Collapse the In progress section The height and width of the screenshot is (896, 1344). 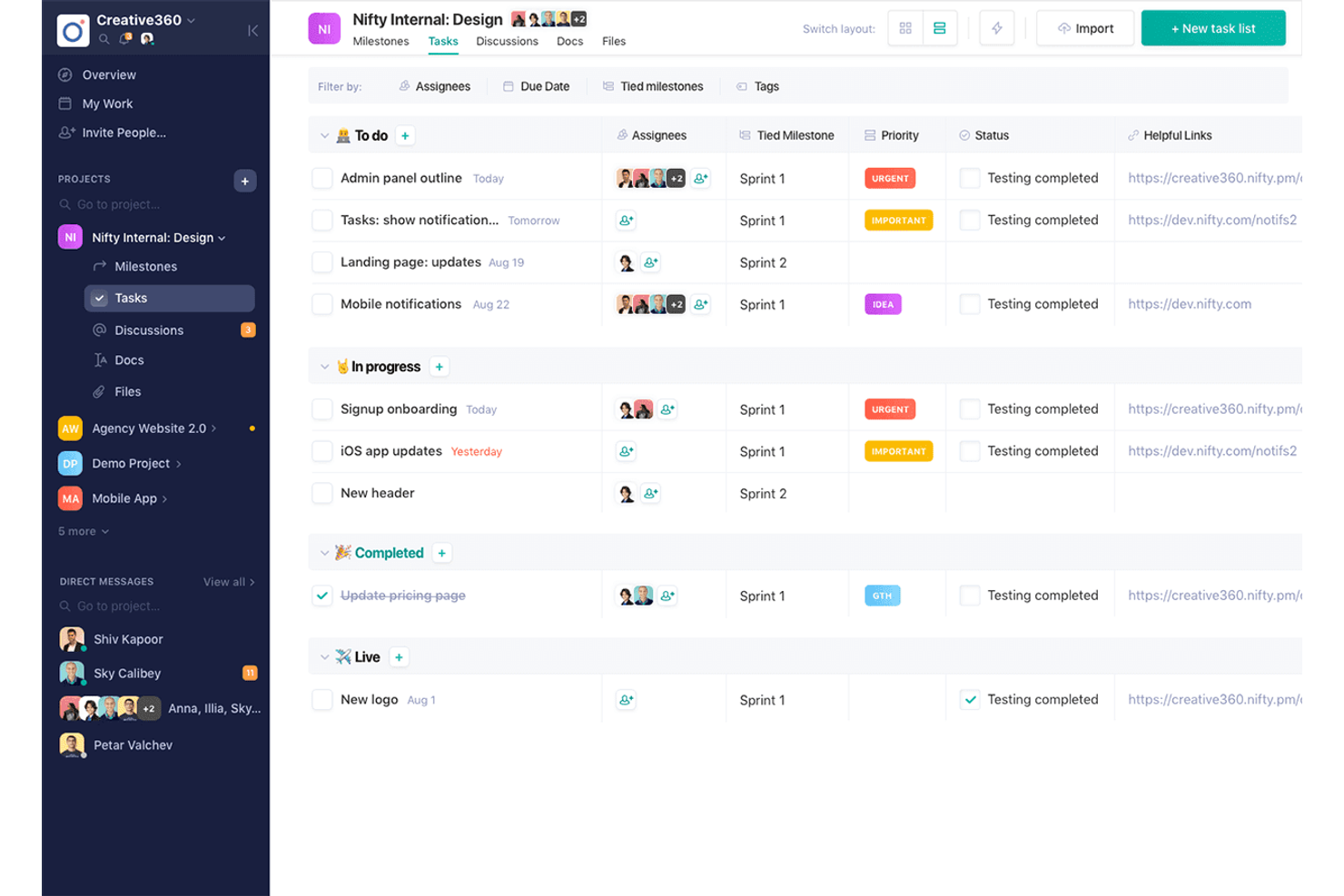point(325,366)
